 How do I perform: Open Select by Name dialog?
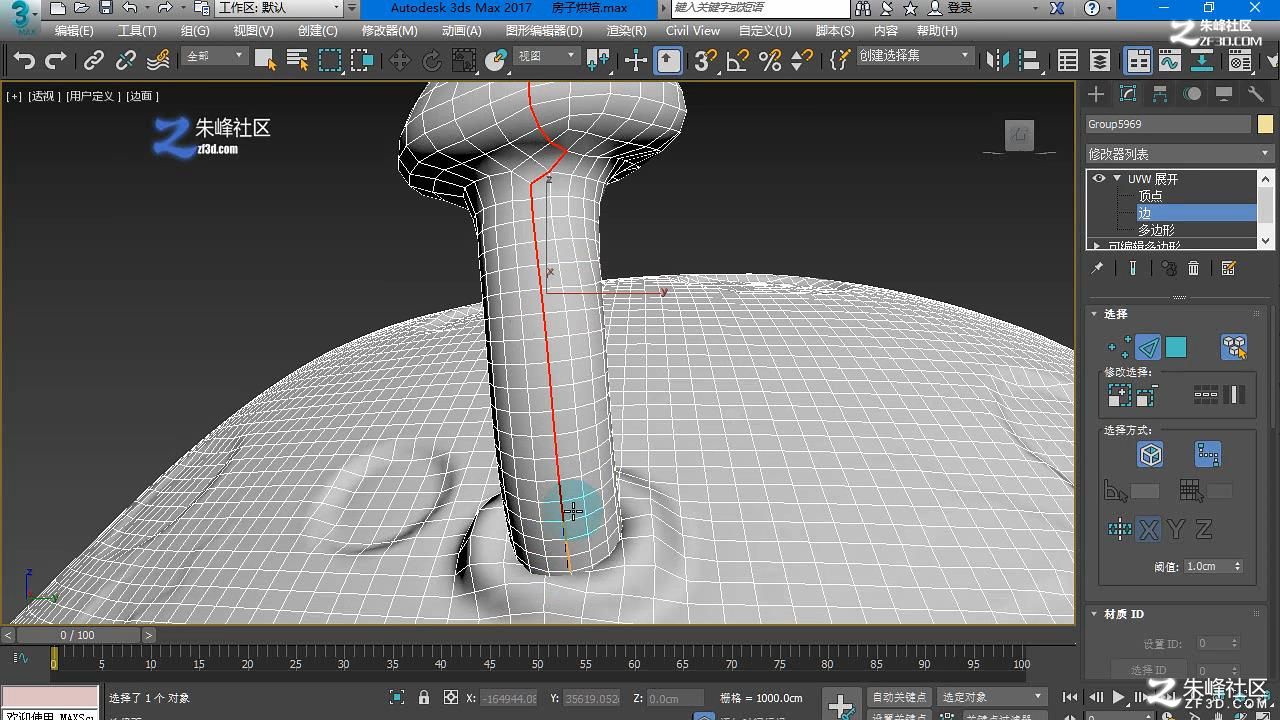tap(297, 61)
